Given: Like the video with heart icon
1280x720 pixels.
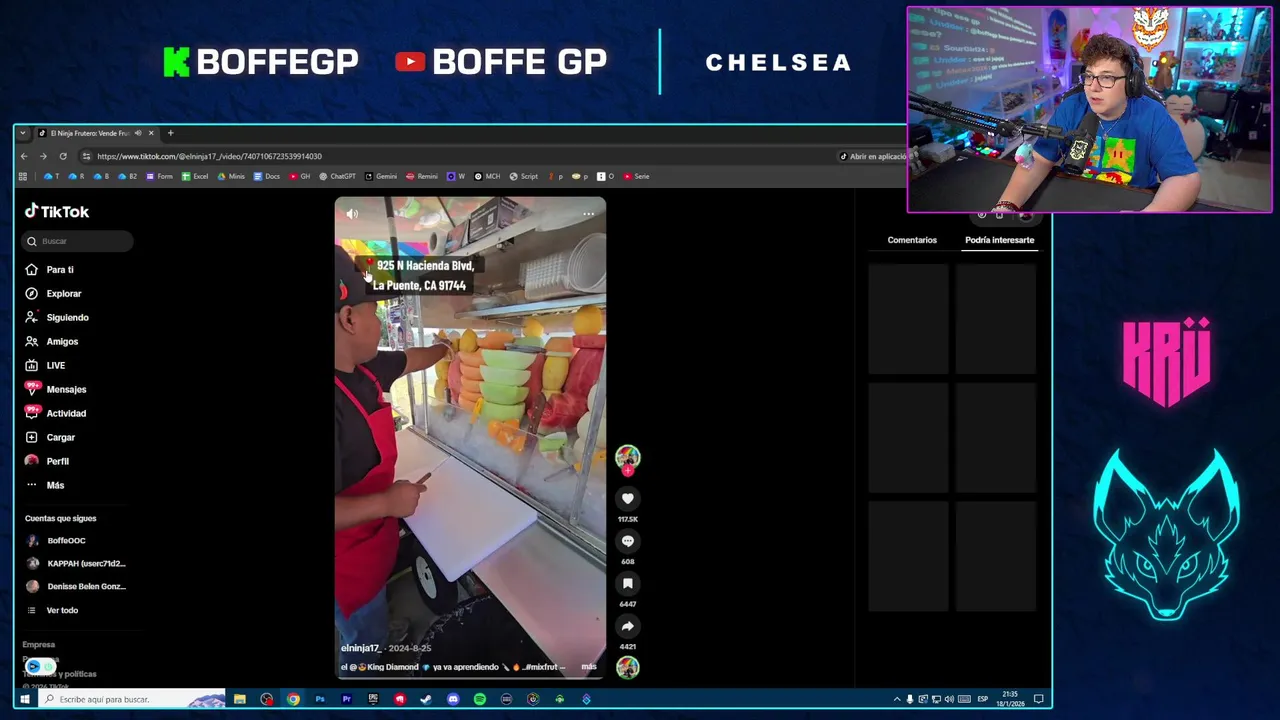Looking at the screenshot, I should pyautogui.click(x=627, y=498).
